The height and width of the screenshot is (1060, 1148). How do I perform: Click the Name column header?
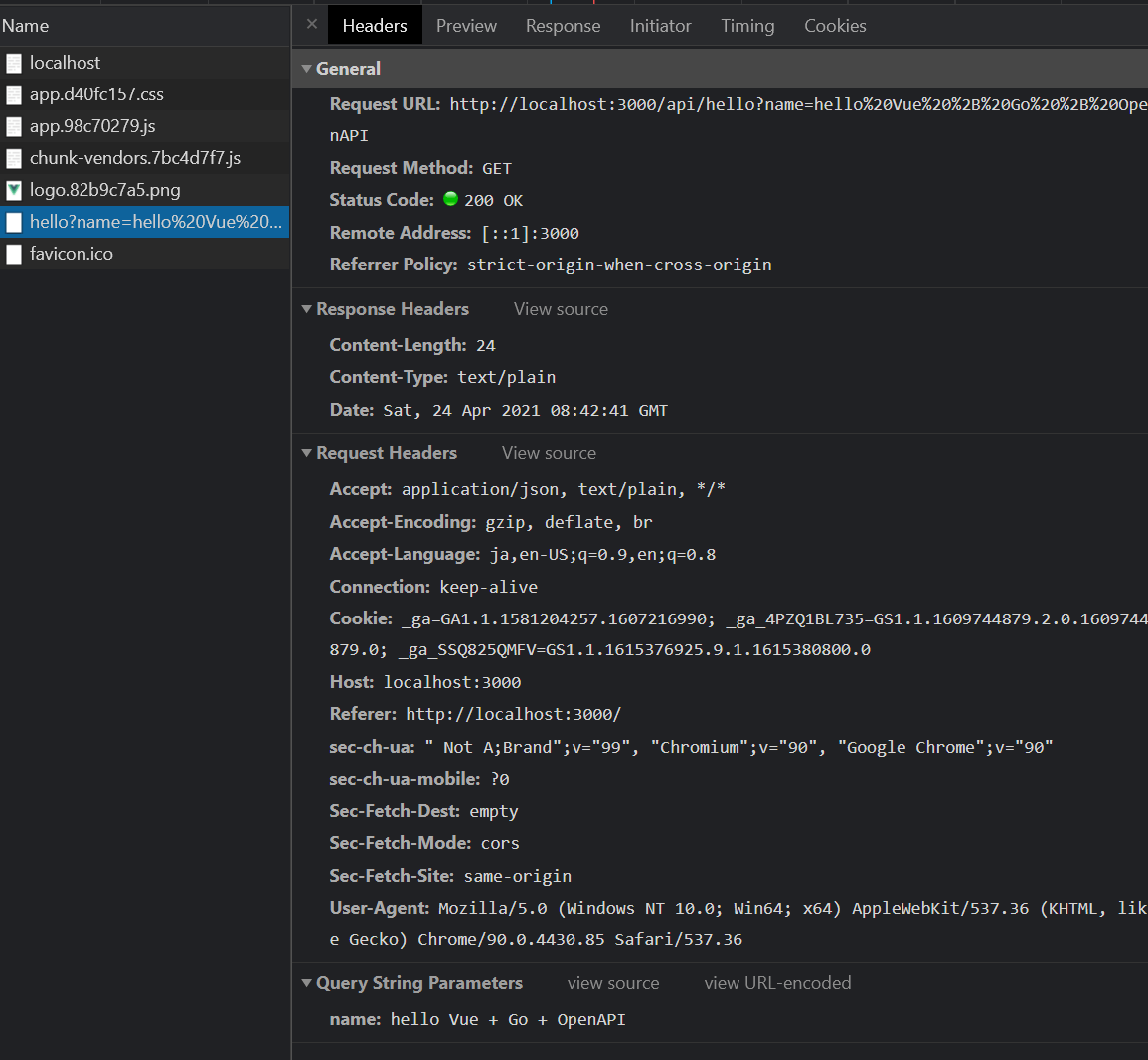click(x=145, y=26)
